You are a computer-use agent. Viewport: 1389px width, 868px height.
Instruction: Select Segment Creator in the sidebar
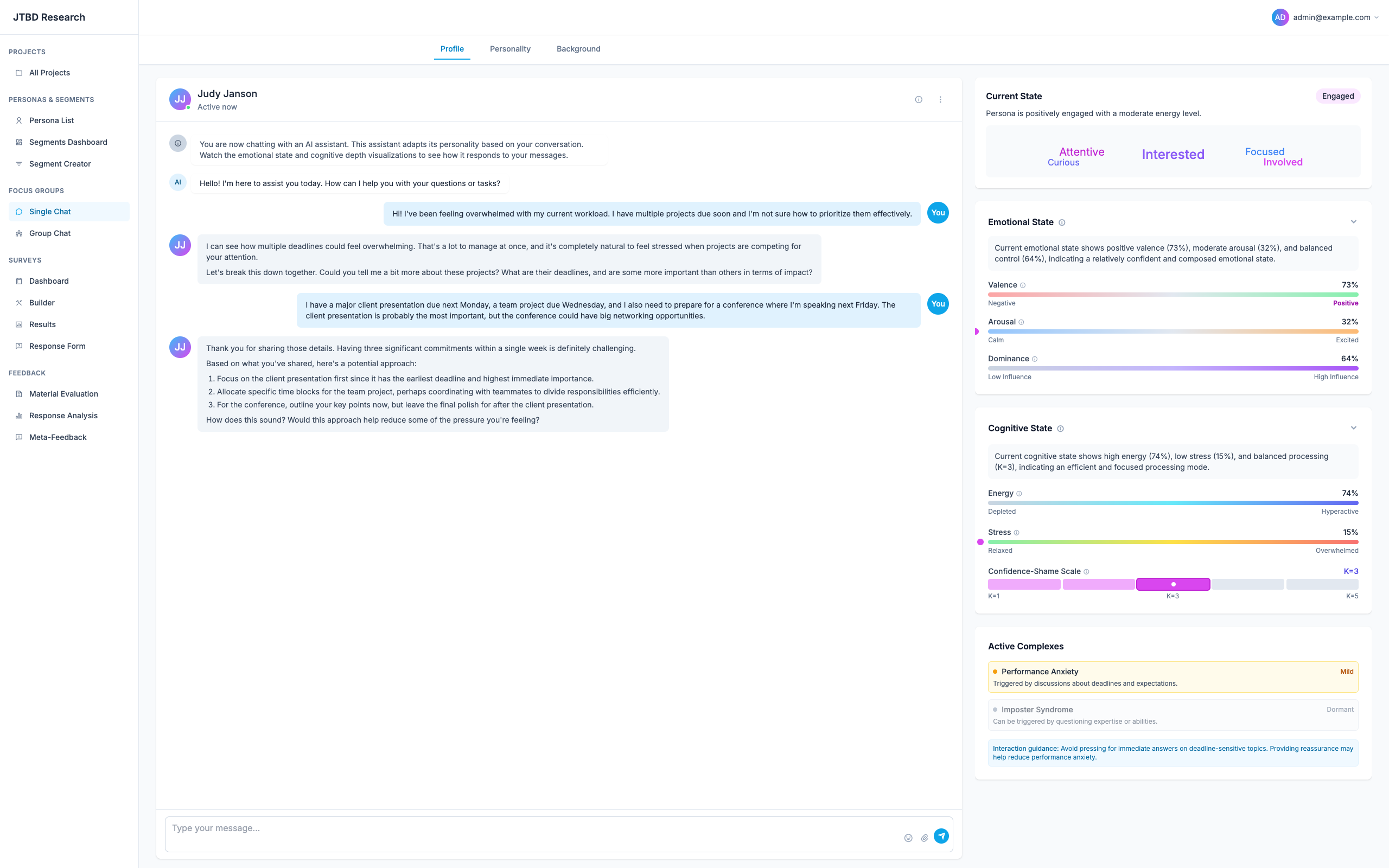coord(60,164)
